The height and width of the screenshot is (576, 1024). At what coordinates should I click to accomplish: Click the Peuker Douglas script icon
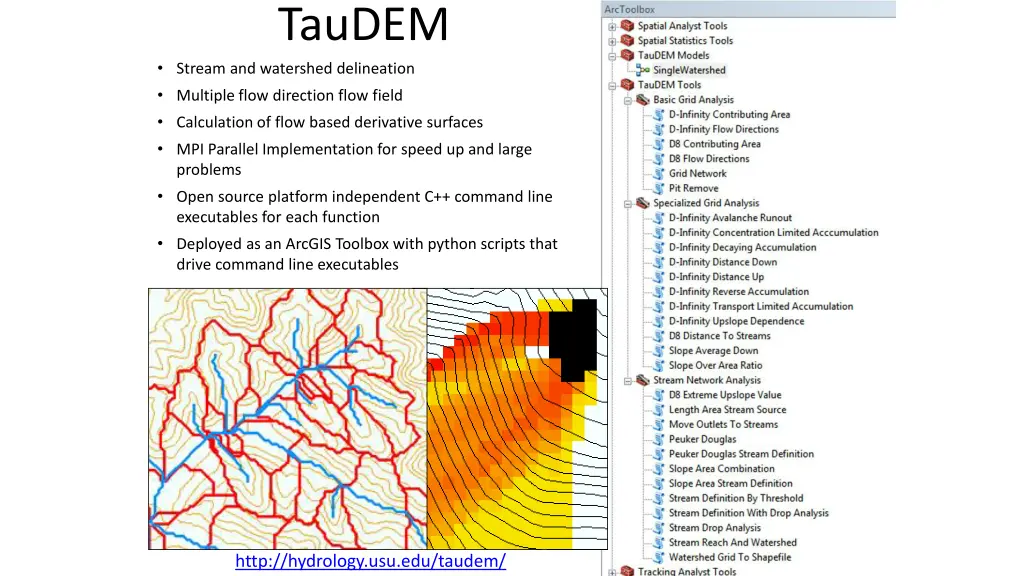pos(659,439)
